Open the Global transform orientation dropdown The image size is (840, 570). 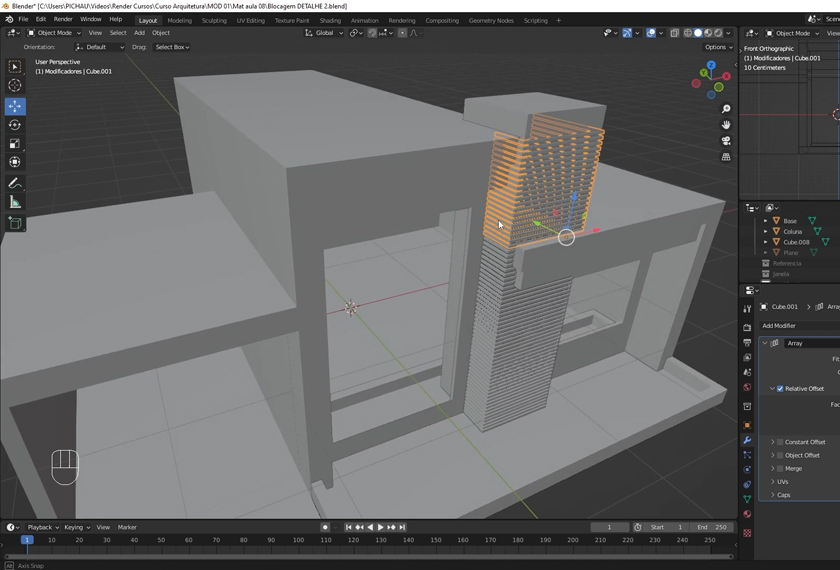tap(324, 33)
